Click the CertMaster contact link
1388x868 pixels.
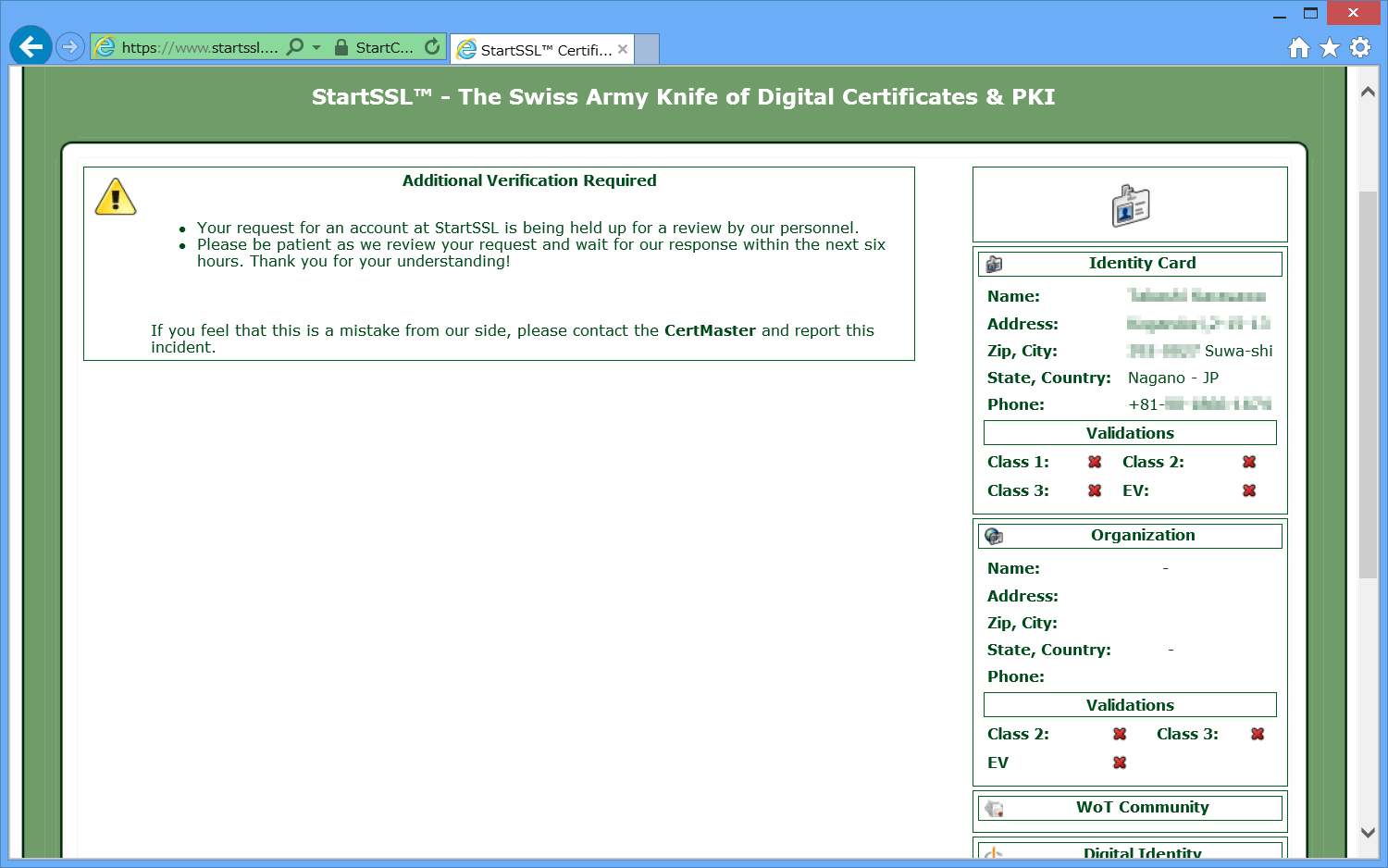point(710,330)
